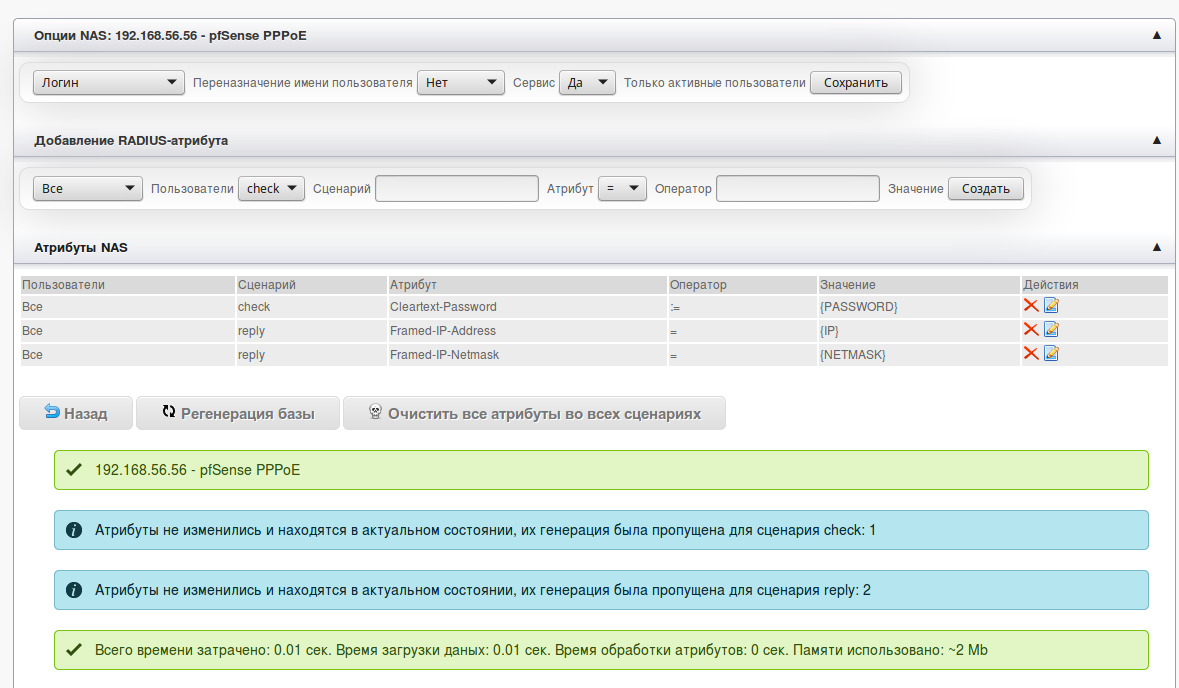Collapse the Добавление RADIUS-атрибута section

click(1156, 141)
